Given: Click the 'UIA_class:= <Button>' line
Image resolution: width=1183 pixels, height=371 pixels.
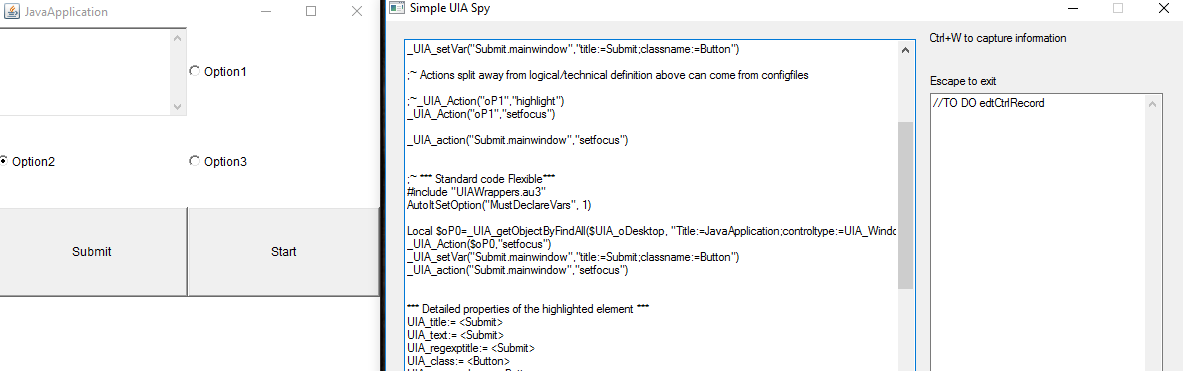Looking at the screenshot, I should [458, 361].
